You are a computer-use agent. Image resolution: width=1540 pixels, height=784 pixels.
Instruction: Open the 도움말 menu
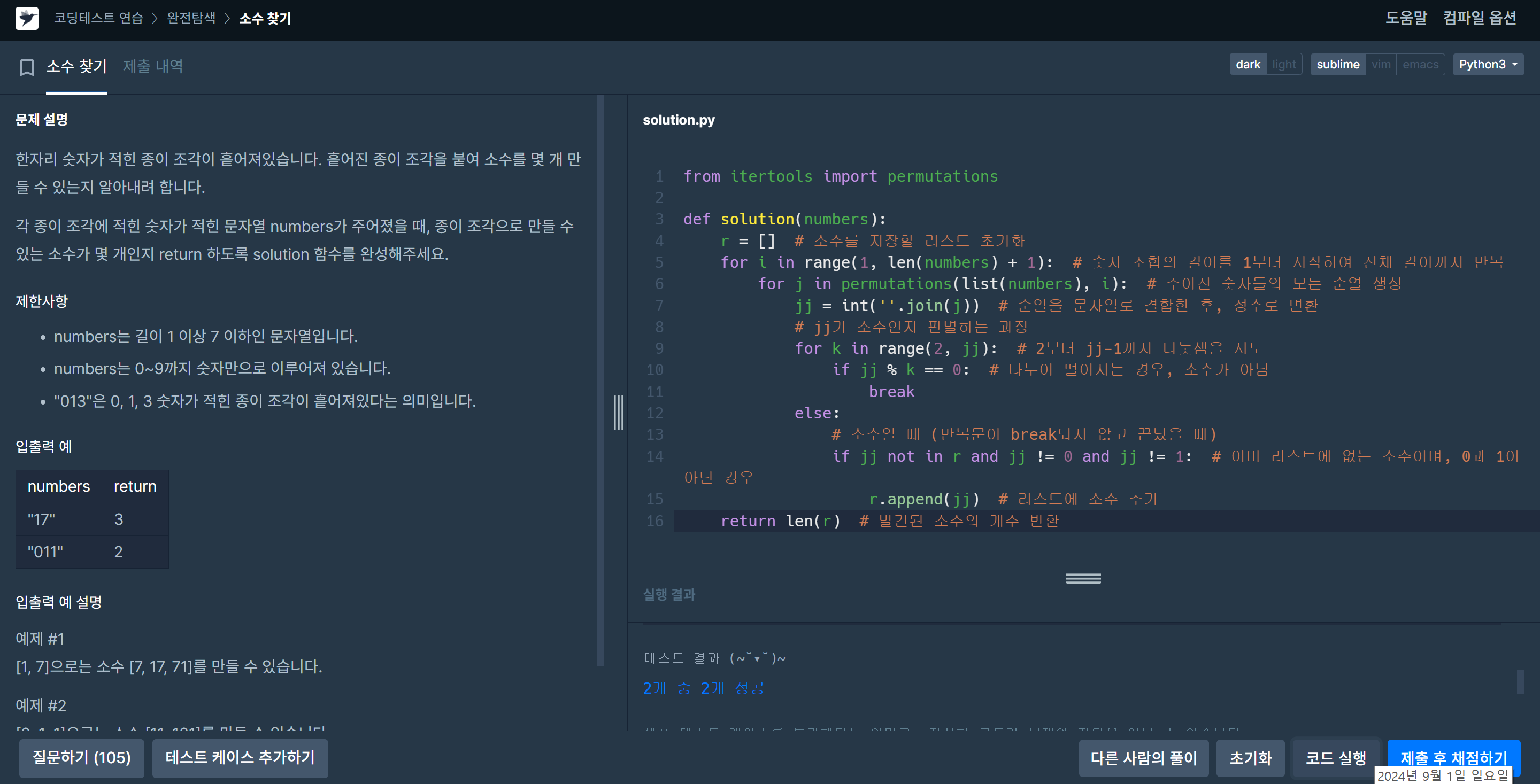pos(1405,18)
